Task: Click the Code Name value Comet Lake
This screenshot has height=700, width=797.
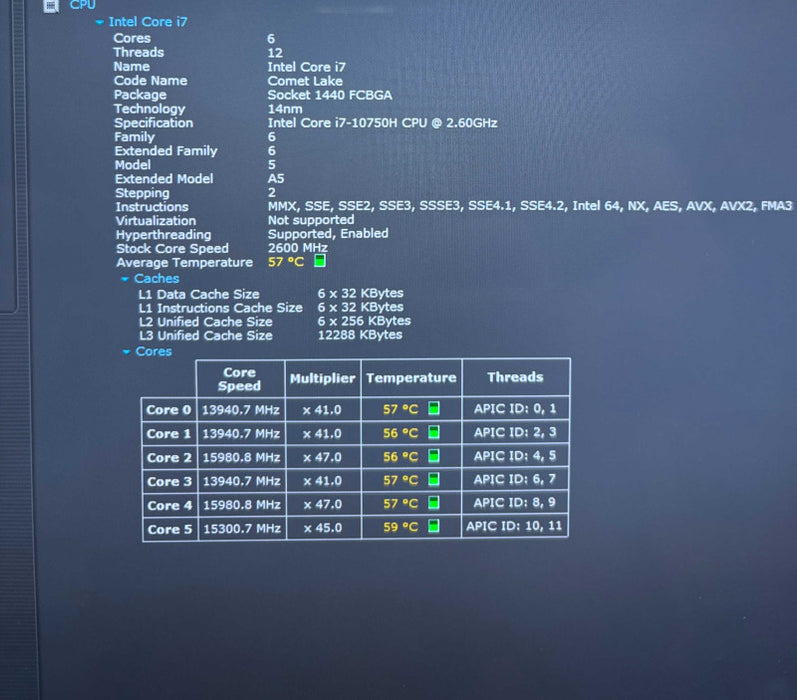Action: (x=305, y=81)
